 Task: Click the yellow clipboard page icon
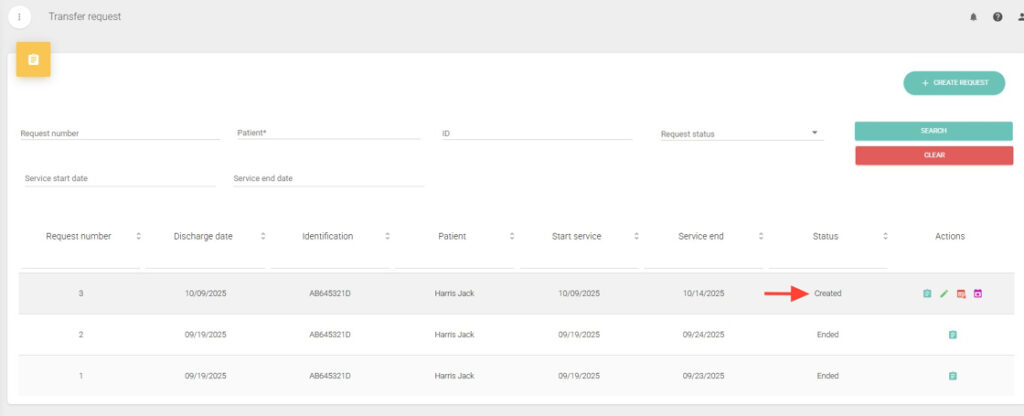[33, 60]
